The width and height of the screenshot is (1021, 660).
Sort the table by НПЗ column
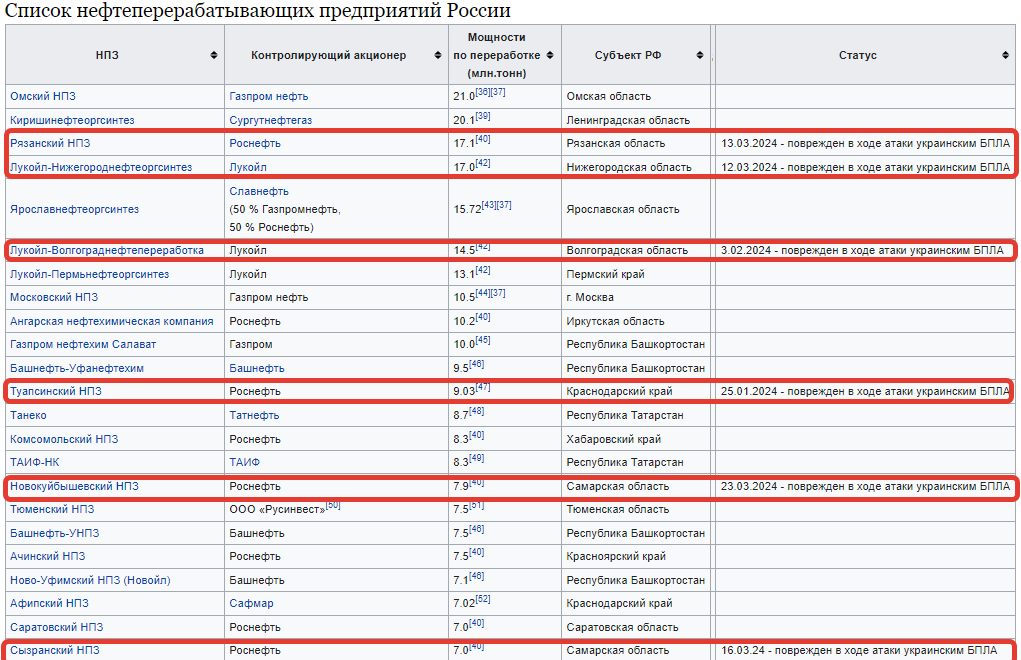pos(216,56)
